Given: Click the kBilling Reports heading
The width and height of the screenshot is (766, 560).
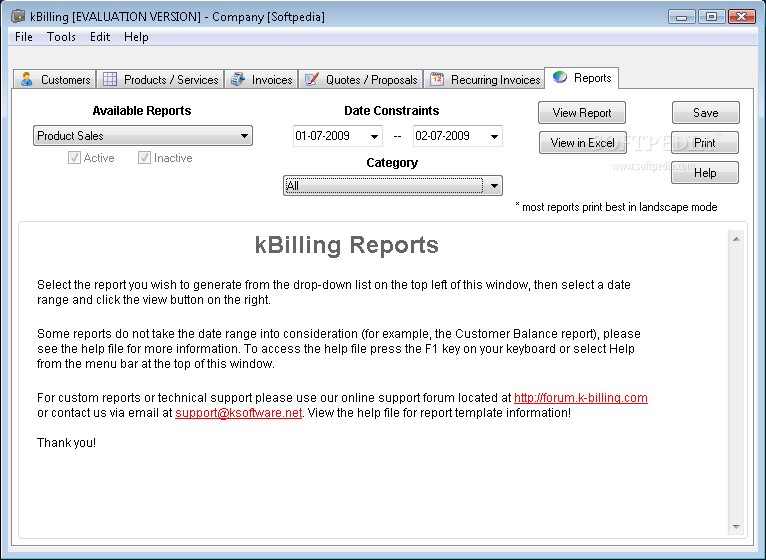Looking at the screenshot, I should (347, 245).
